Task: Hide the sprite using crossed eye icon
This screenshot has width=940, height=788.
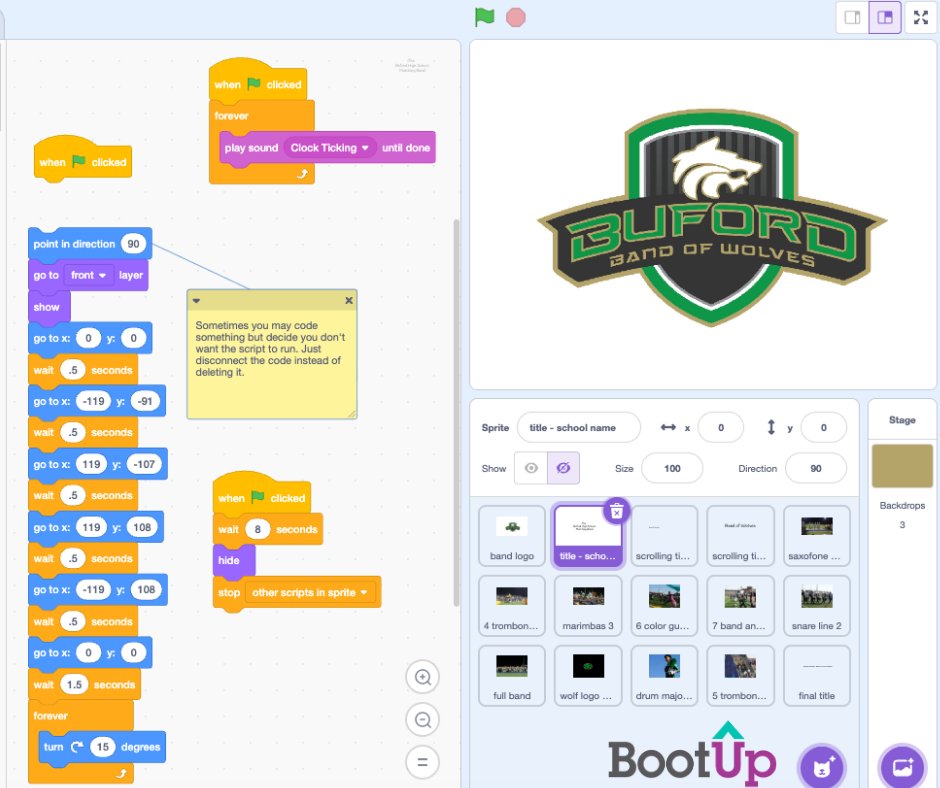Action: click(564, 468)
